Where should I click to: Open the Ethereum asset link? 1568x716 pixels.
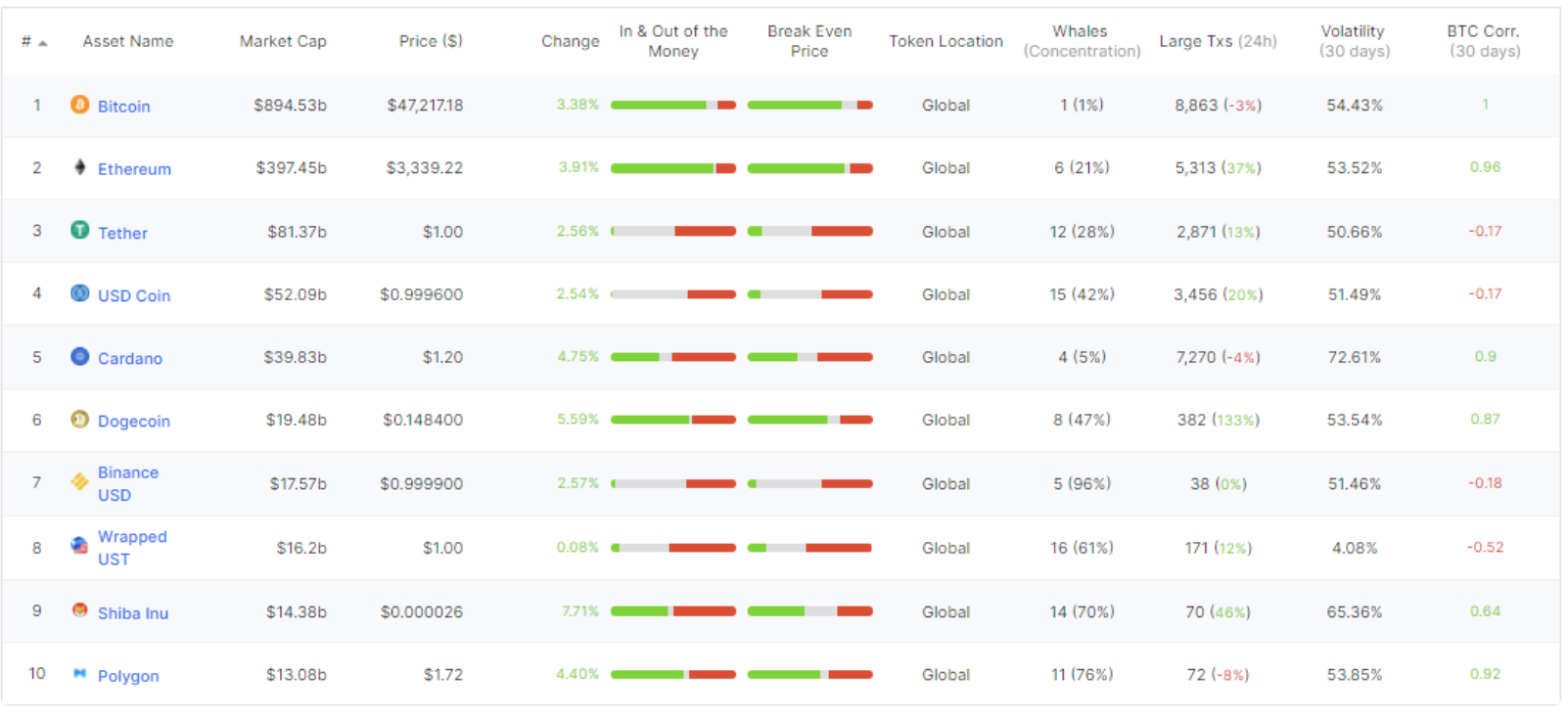(134, 168)
